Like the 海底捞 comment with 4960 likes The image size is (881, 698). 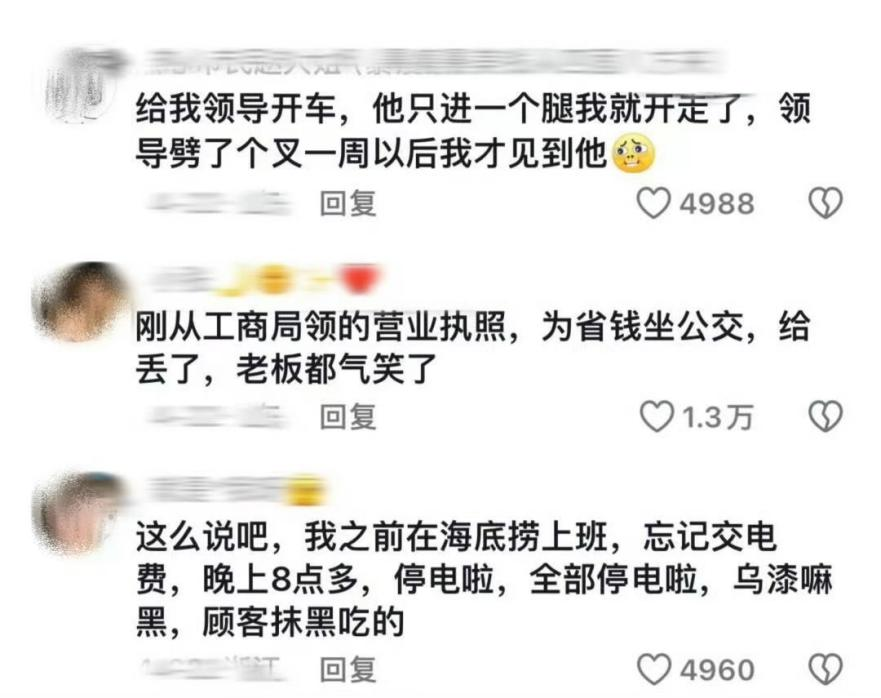[654, 669]
